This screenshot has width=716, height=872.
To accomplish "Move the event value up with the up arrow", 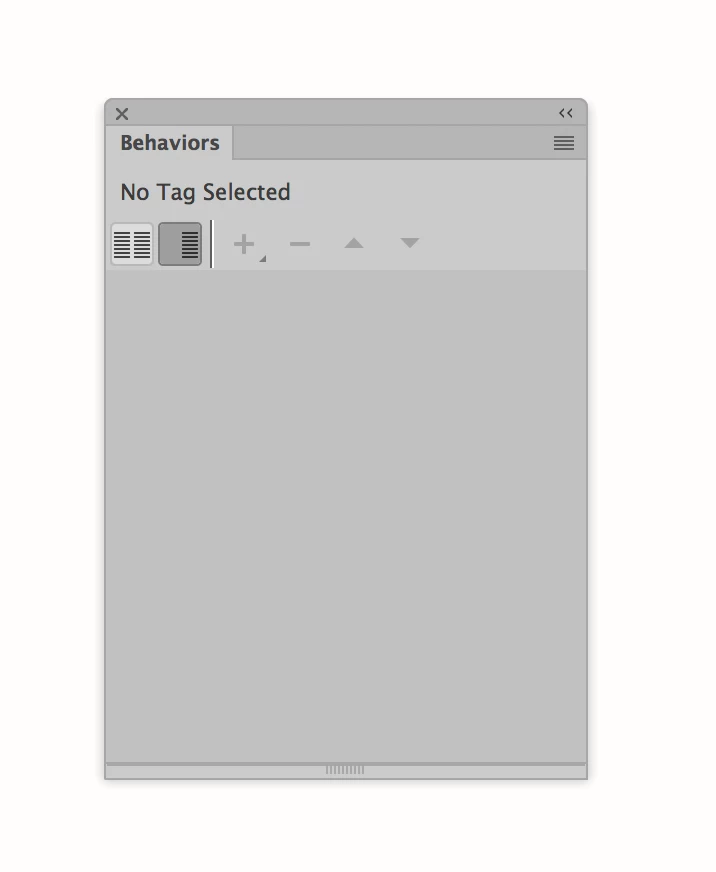I will (354, 243).
